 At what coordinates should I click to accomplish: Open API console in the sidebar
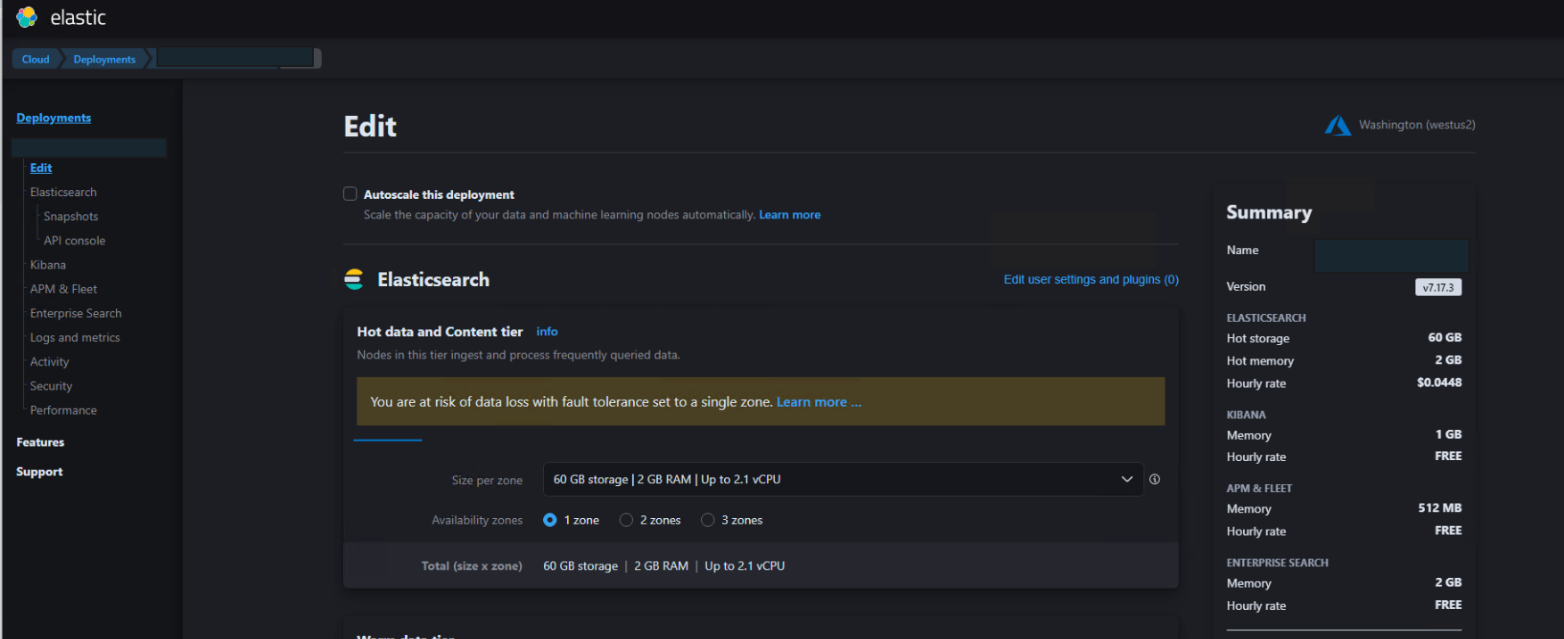click(74, 240)
